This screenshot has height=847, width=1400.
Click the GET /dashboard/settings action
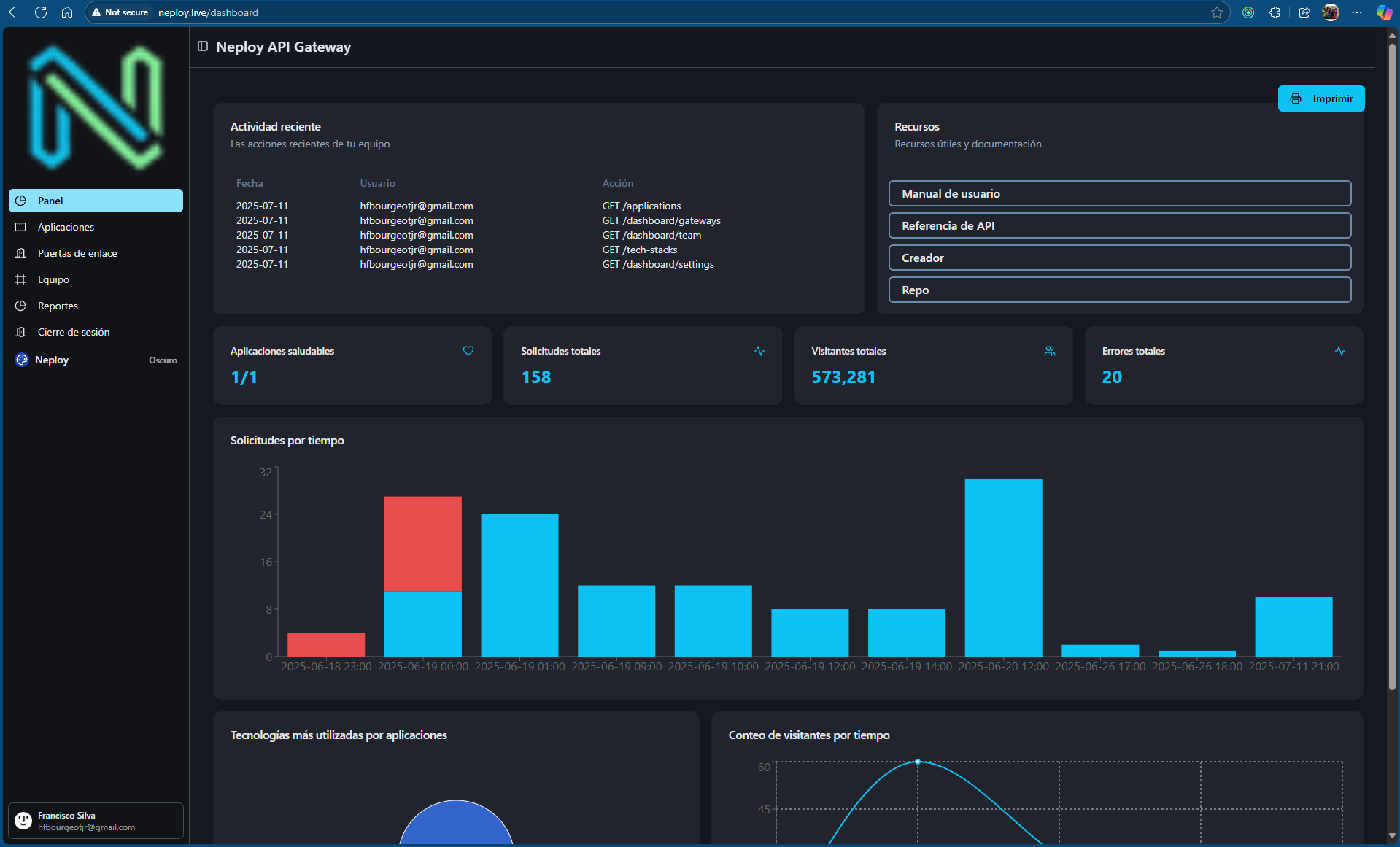tap(658, 264)
